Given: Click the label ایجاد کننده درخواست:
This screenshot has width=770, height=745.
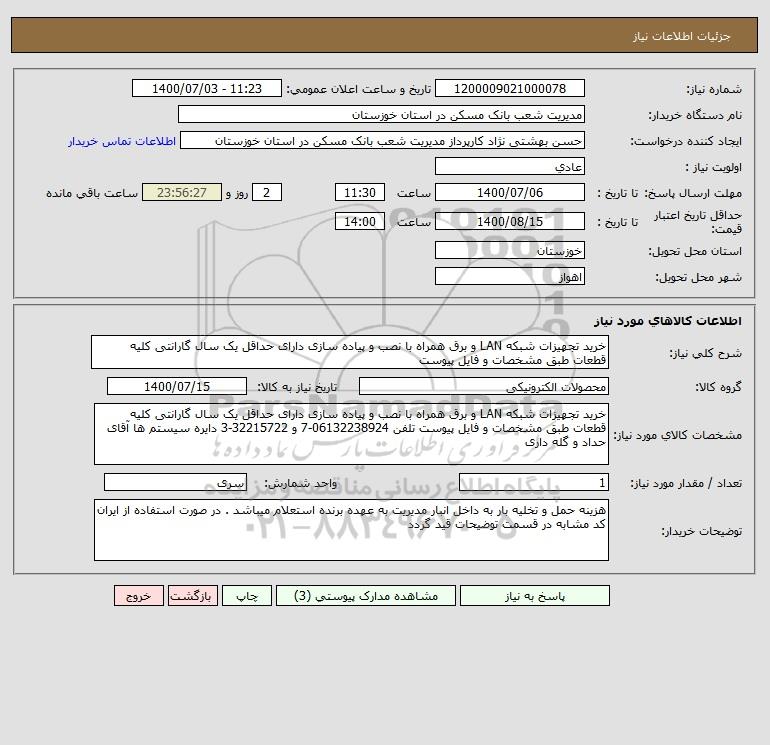Looking at the screenshot, I should [x=686, y=141].
